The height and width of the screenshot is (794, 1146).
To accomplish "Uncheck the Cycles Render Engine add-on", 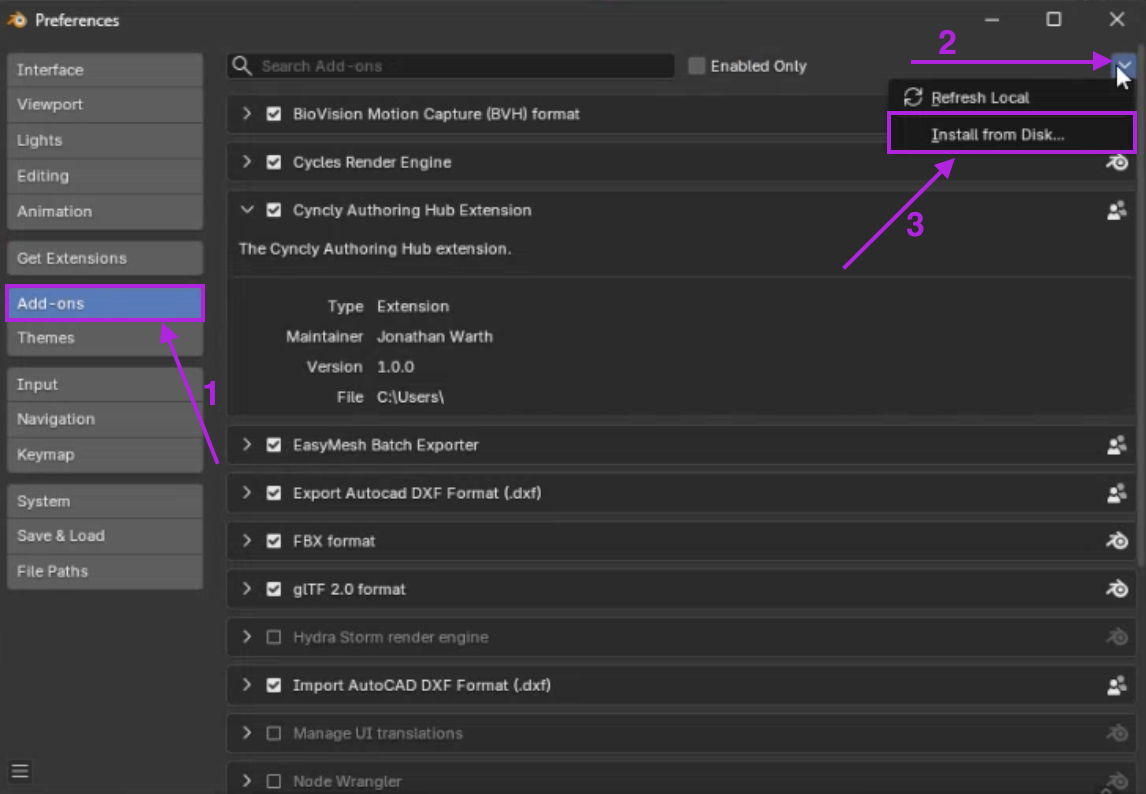I will (x=273, y=162).
